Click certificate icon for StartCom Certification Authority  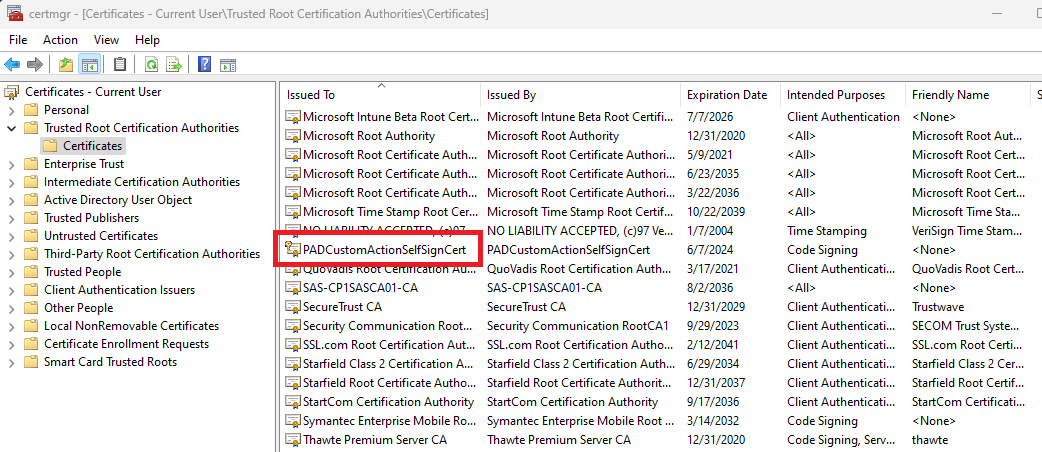292,402
